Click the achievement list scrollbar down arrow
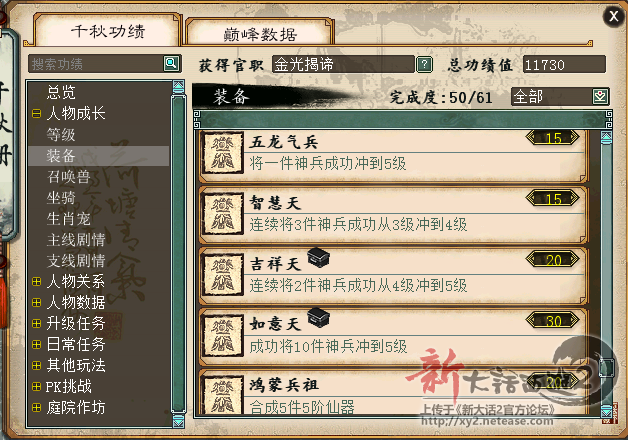Viewport: 628px width, 440px height. [606, 411]
